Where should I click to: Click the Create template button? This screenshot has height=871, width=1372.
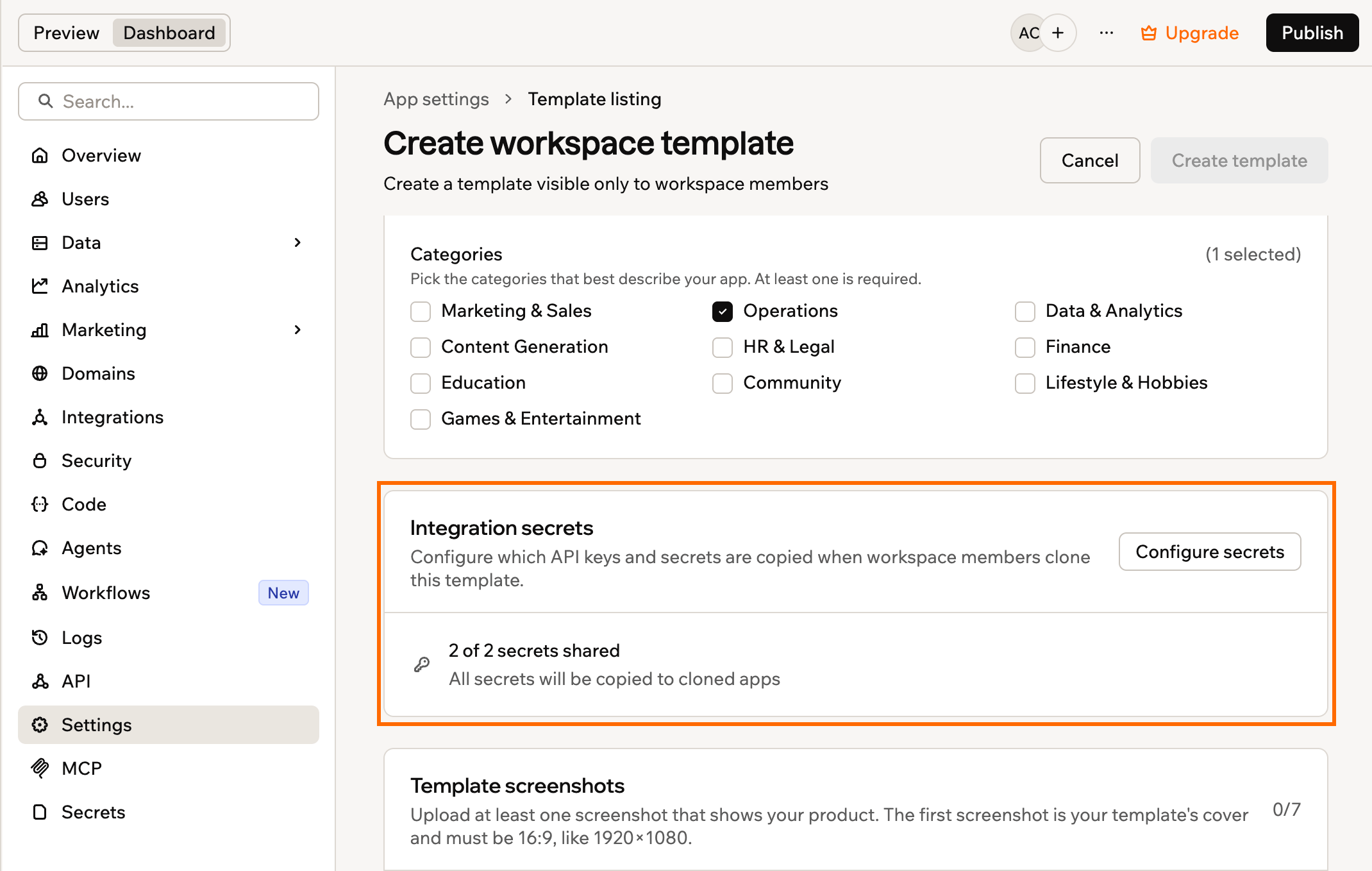point(1239,160)
